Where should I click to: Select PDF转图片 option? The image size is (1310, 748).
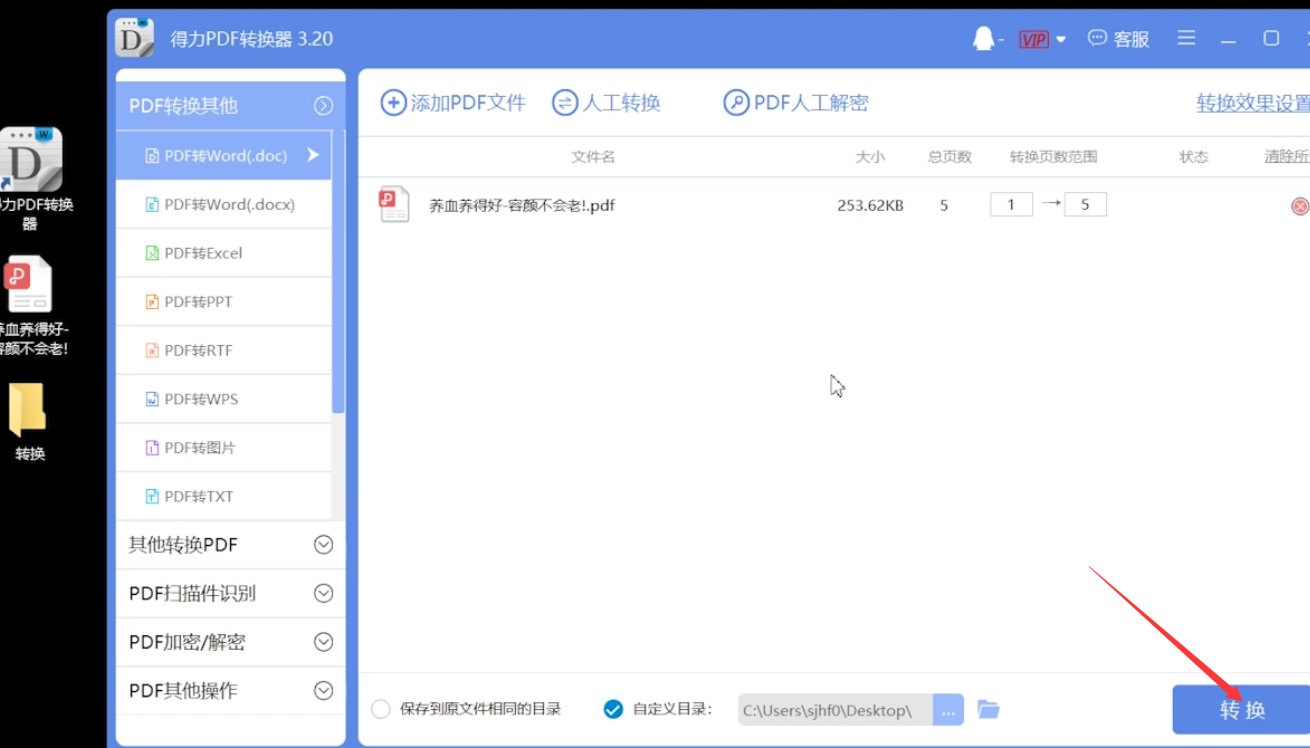click(x=224, y=448)
